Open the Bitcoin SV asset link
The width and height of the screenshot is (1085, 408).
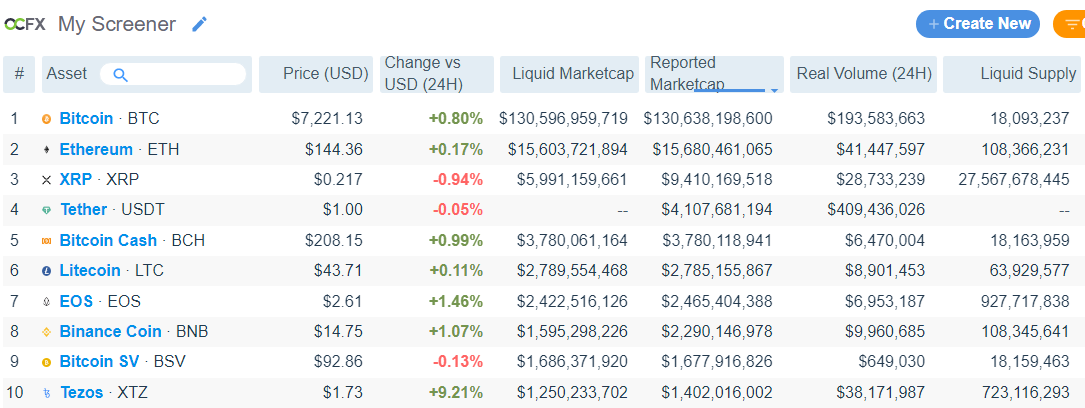point(100,362)
